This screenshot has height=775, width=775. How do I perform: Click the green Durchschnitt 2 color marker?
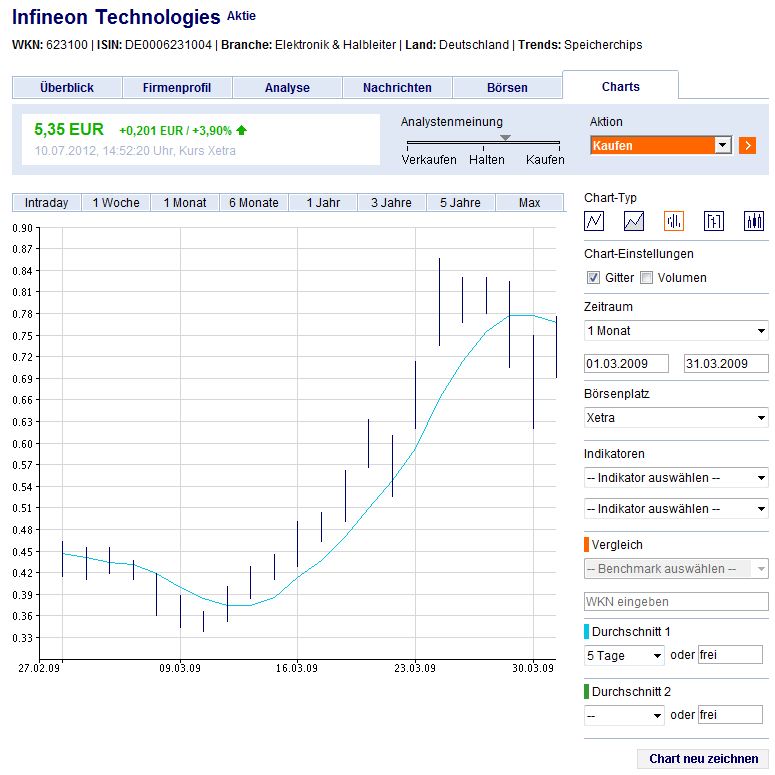586,691
